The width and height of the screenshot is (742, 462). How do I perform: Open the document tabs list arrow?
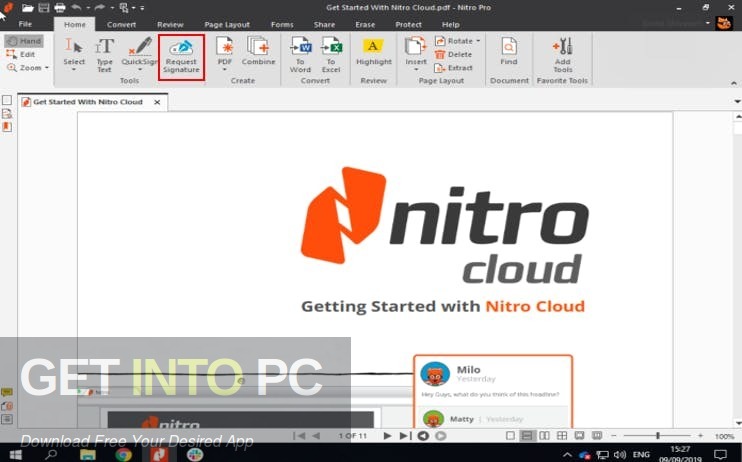[x=737, y=101]
